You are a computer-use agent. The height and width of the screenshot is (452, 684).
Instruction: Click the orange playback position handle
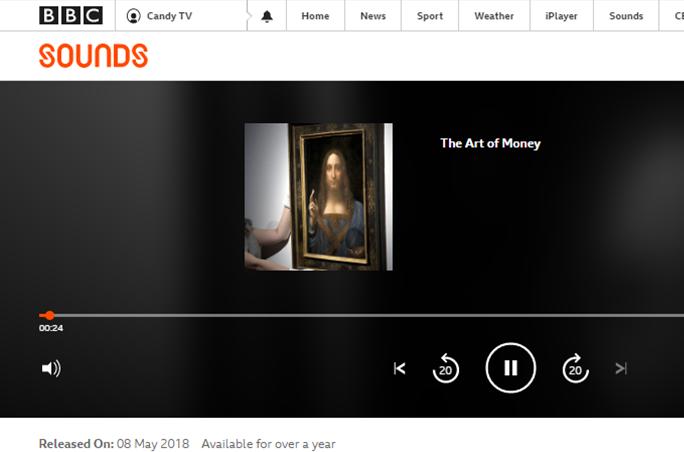point(50,315)
